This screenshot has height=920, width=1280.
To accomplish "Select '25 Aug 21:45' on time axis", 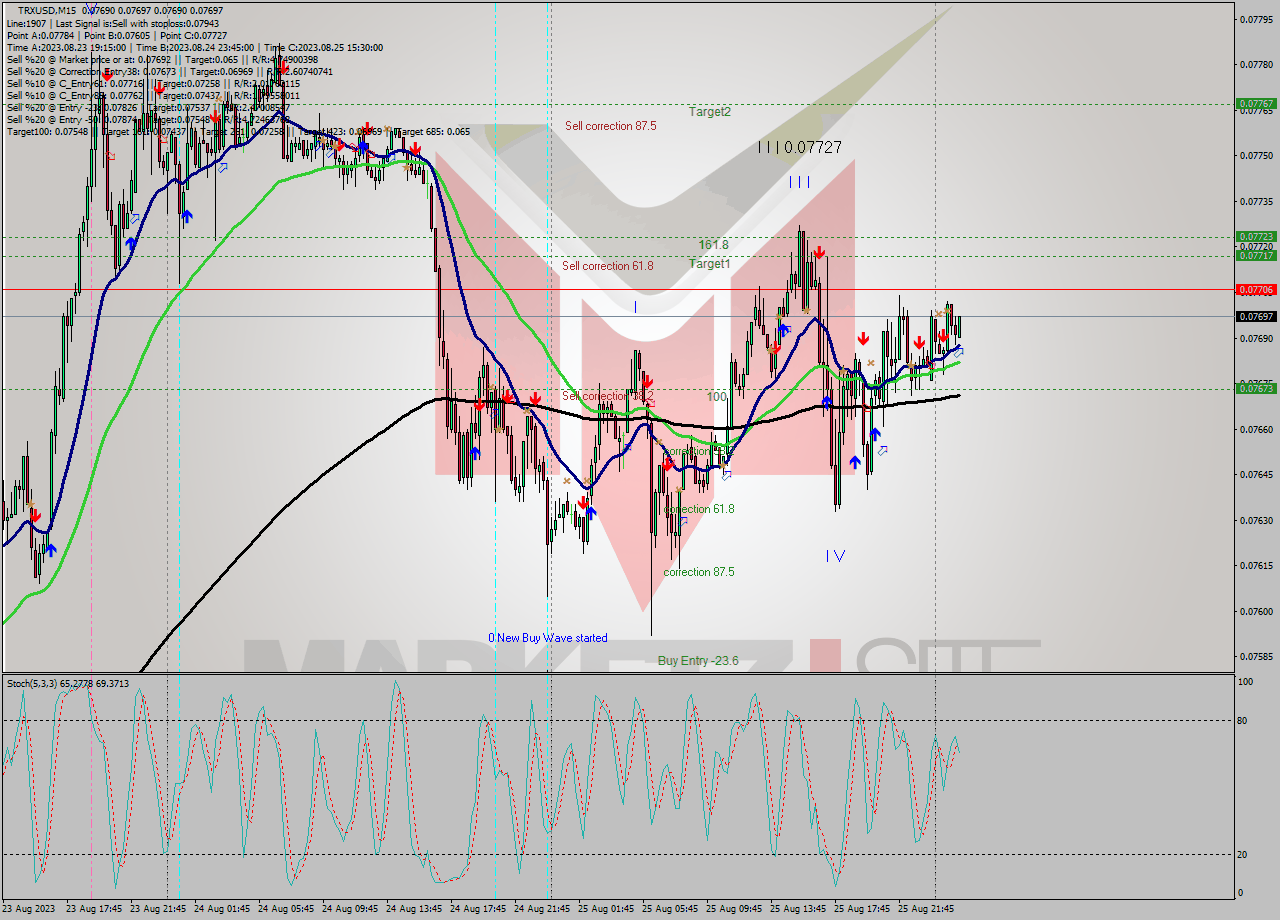I will click(926, 909).
